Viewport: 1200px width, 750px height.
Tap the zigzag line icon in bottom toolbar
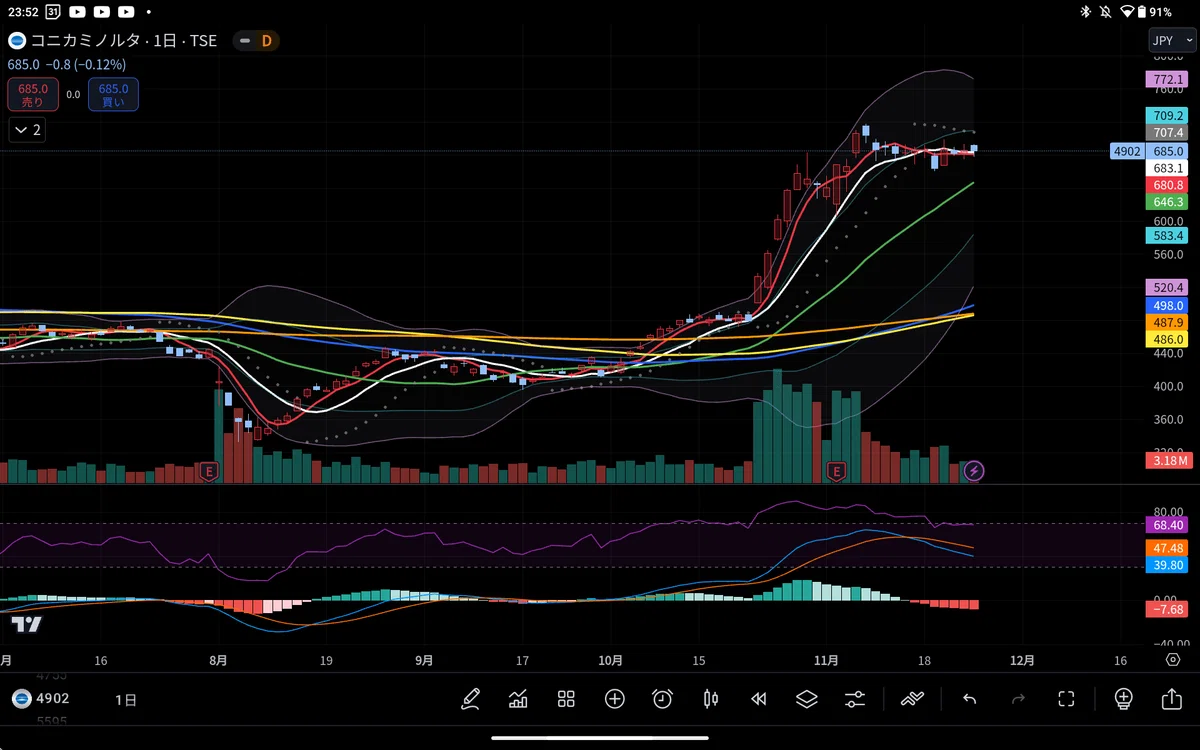[x=912, y=699]
